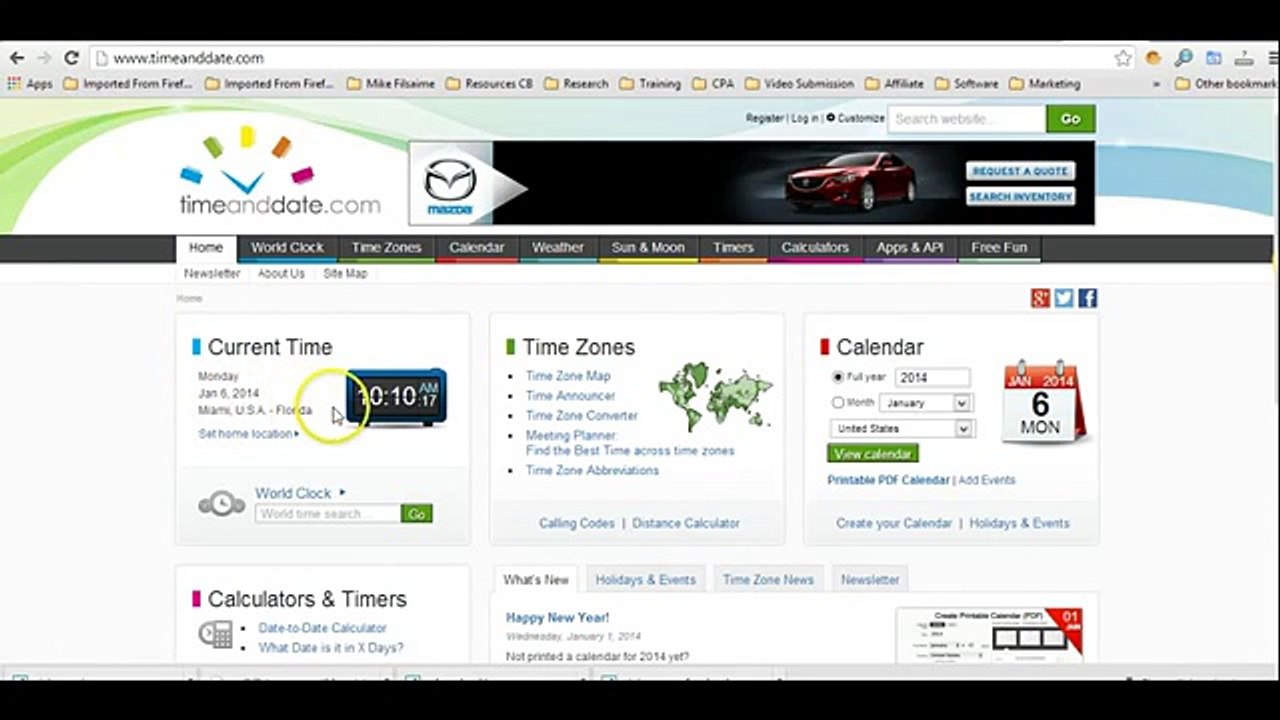
Task: Click the browser address bar URL
Action: point(188,59)
